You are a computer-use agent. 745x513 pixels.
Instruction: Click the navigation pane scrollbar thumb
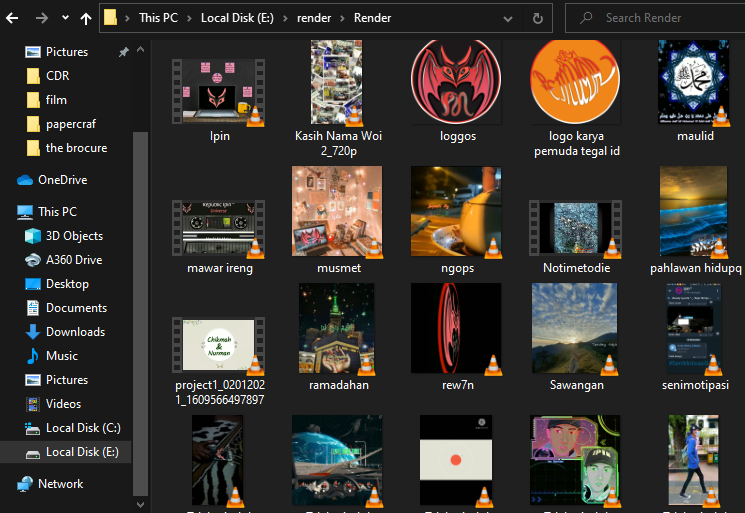point(140,314)
